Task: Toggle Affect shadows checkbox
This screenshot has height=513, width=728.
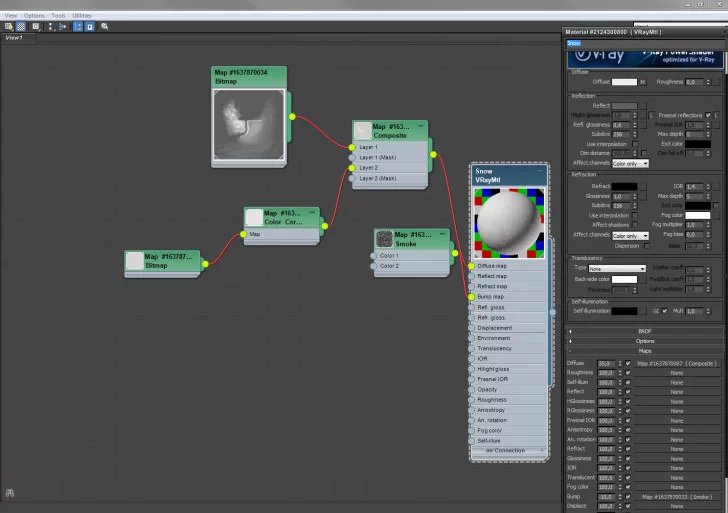Action: coord(635,225)
